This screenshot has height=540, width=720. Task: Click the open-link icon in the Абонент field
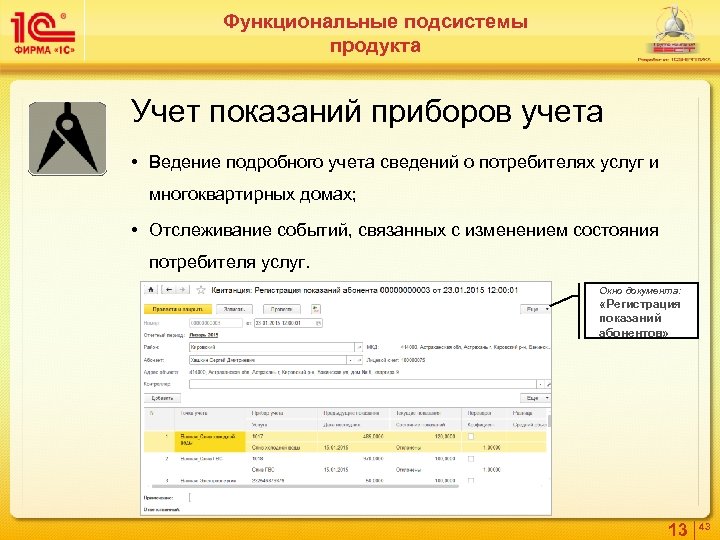[x=360, y=360]
